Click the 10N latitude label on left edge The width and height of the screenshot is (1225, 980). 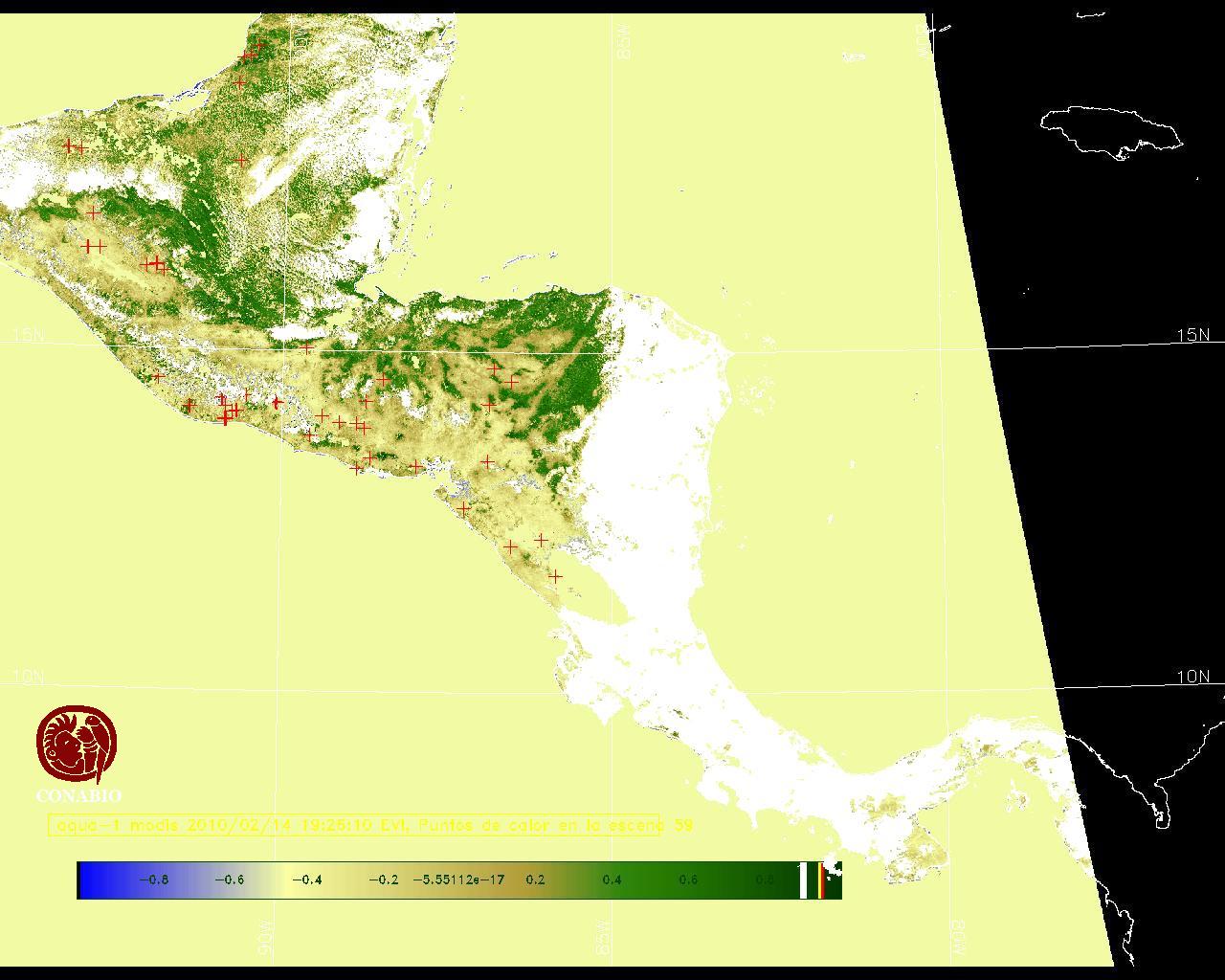29,677
